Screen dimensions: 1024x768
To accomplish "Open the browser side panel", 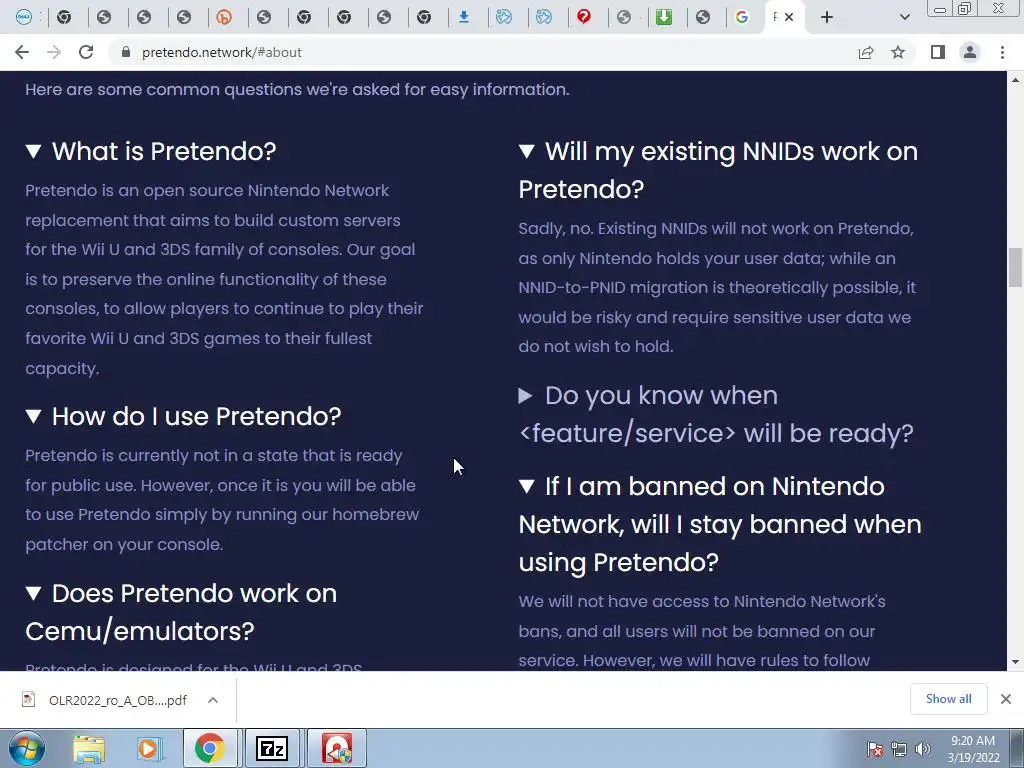I will tap(938, 52).
